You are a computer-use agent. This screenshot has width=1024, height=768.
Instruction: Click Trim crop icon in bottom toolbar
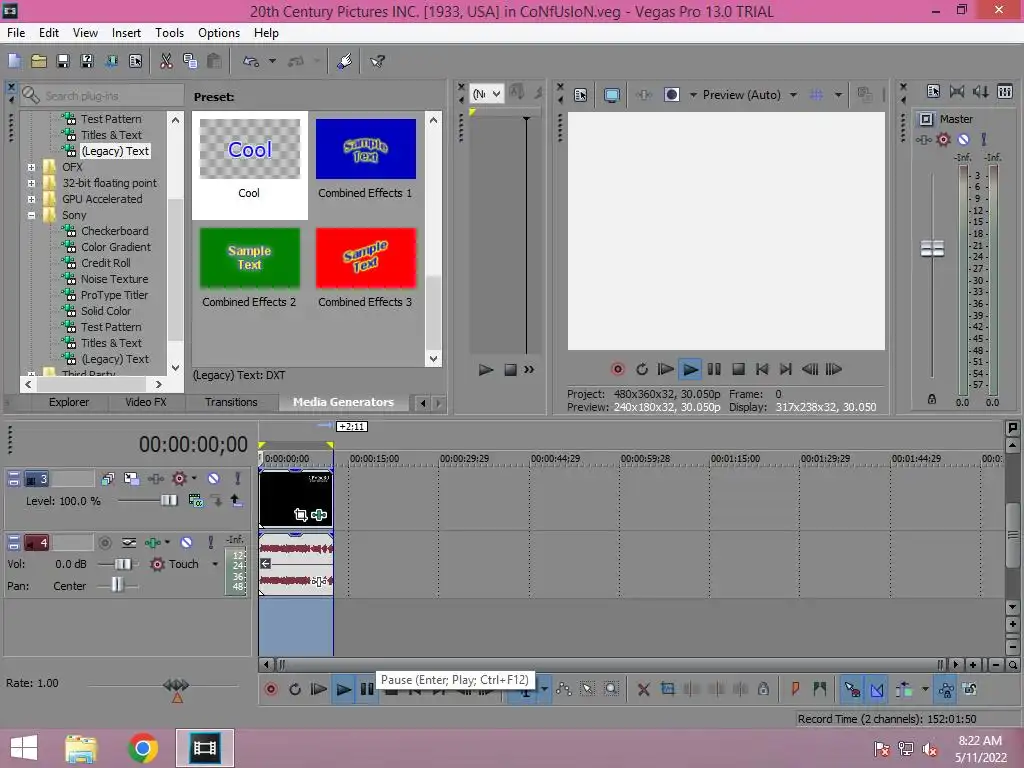[667, 690]
